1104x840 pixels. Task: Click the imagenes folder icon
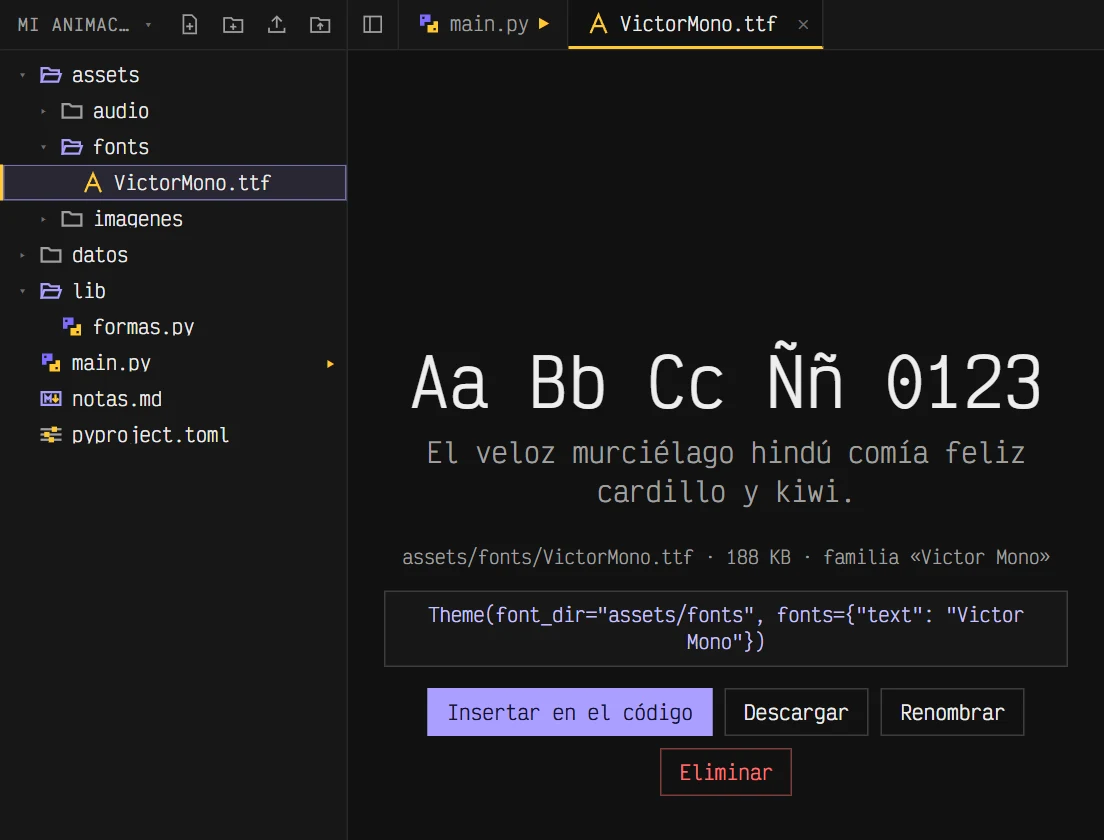pyautogui.click(x=72, y=219)
